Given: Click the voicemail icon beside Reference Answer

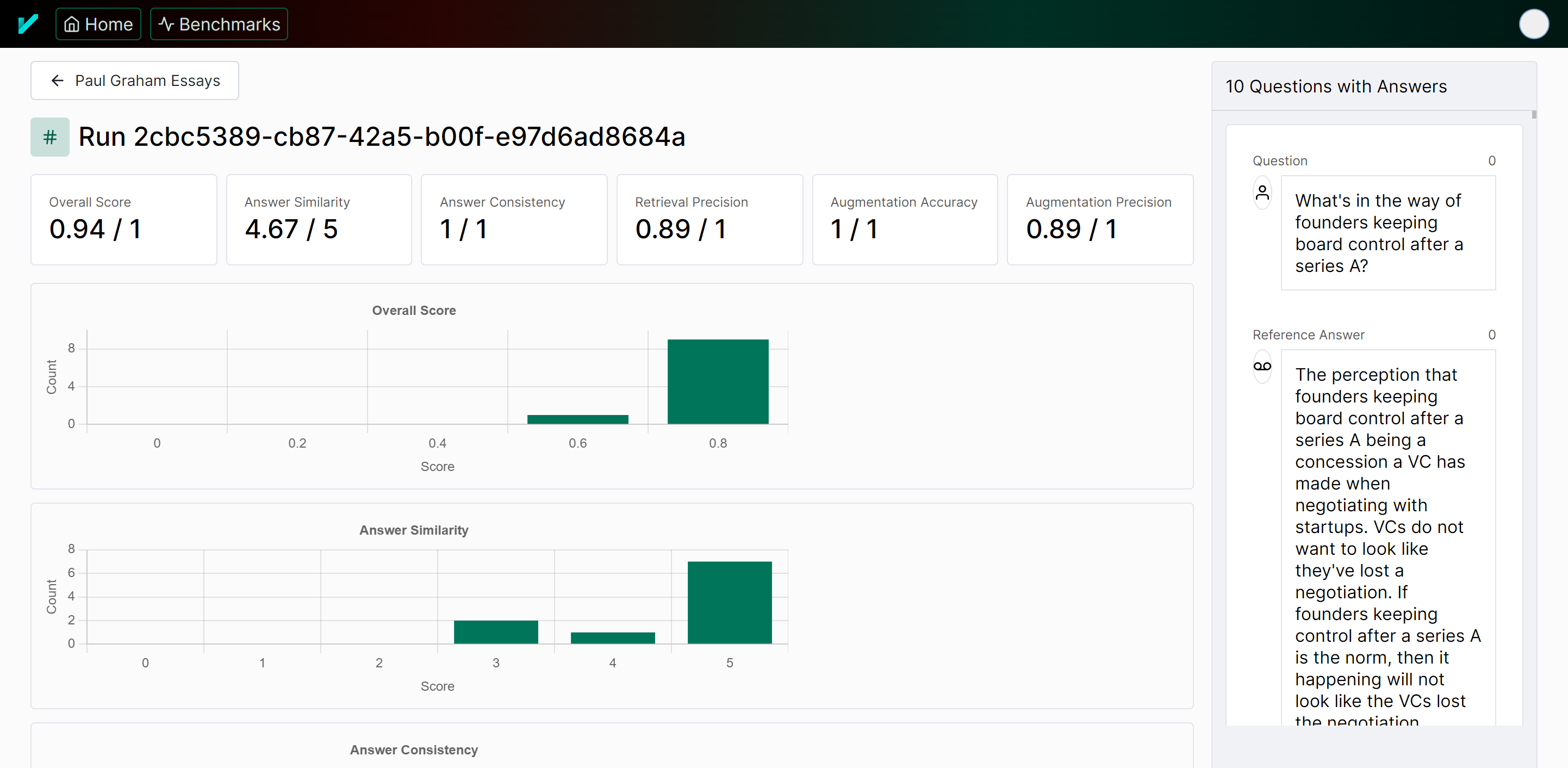Looking at the screenshot, I should tap(1262, 367).
